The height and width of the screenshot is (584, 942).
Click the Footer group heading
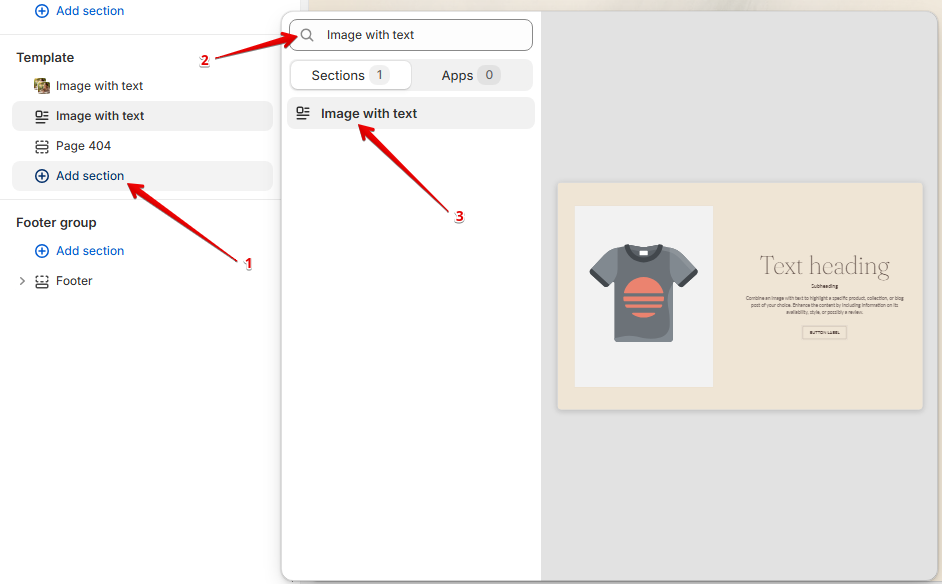(x=56, y=223)
